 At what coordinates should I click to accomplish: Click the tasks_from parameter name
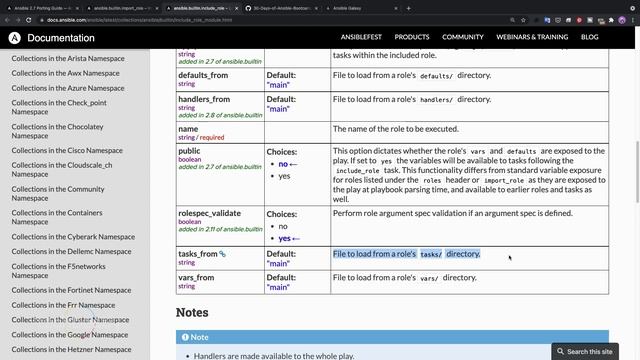(198, 254)
